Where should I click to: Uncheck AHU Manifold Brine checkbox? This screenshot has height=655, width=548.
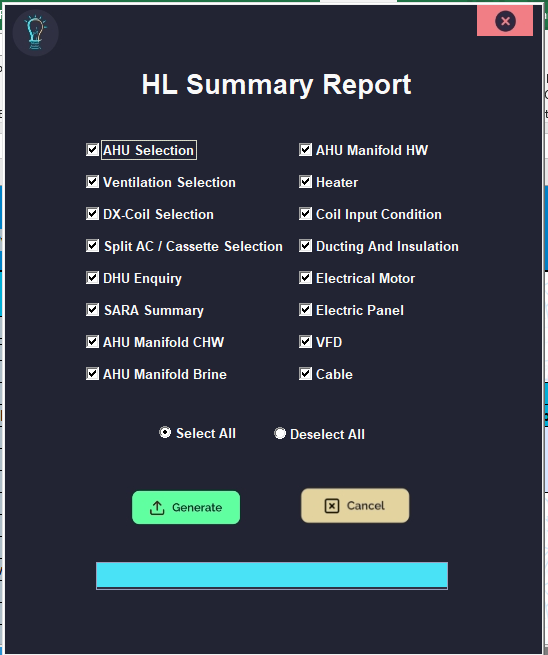(92, 373)
